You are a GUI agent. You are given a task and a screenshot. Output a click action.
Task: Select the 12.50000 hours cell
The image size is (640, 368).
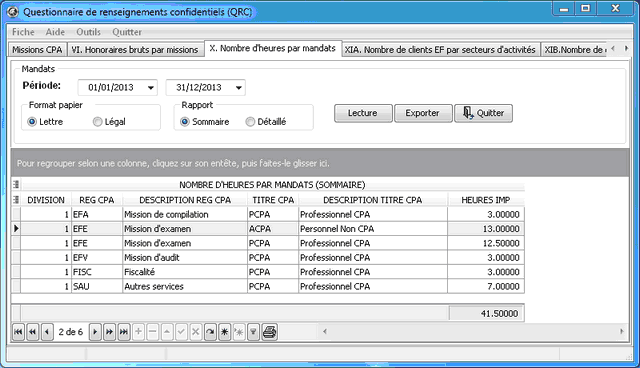pyautogui.click(x=486, y=243)
